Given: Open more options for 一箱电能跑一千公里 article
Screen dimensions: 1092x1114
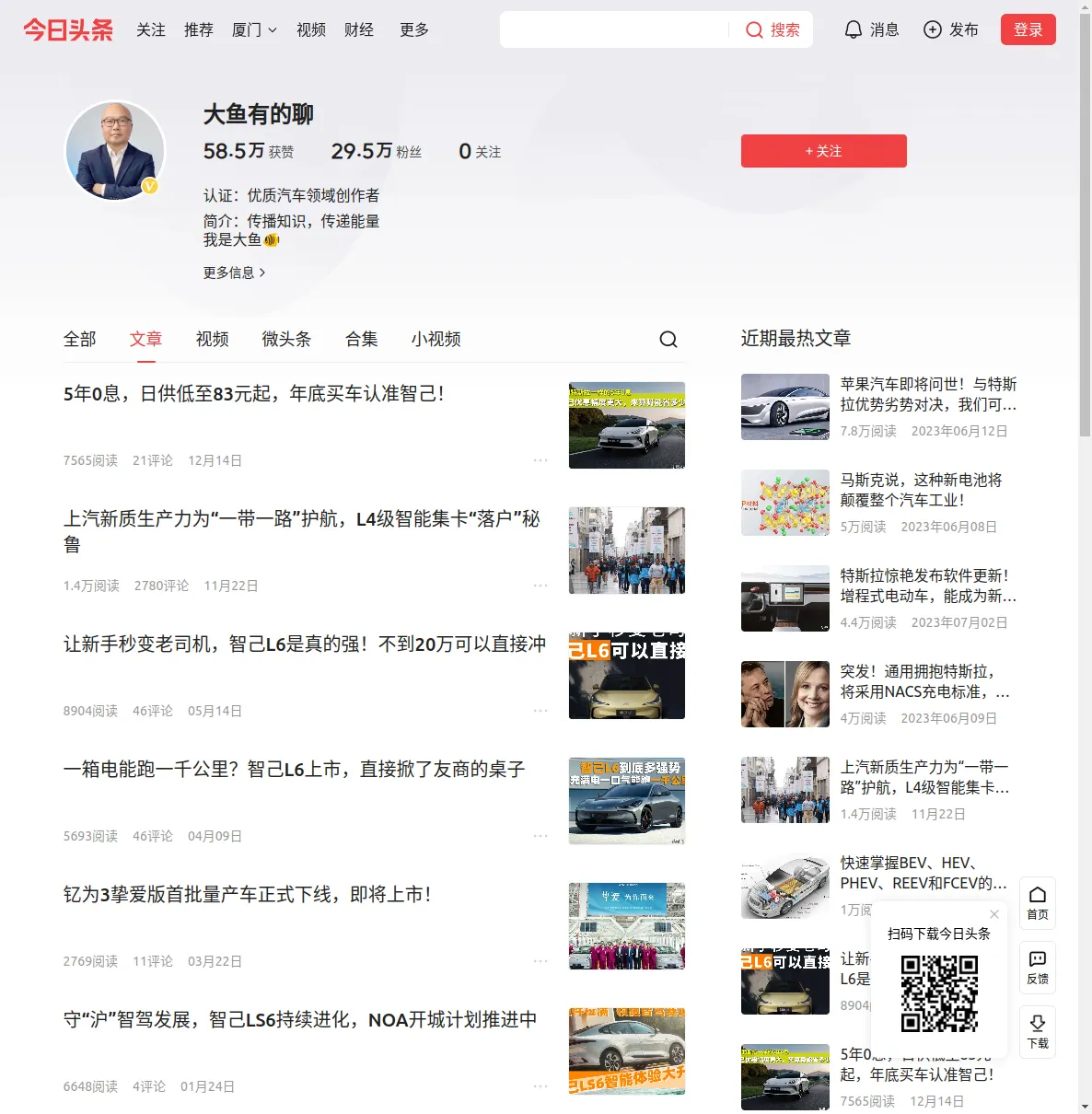Looking at the screenshot, I should click(x=540, y=836).
